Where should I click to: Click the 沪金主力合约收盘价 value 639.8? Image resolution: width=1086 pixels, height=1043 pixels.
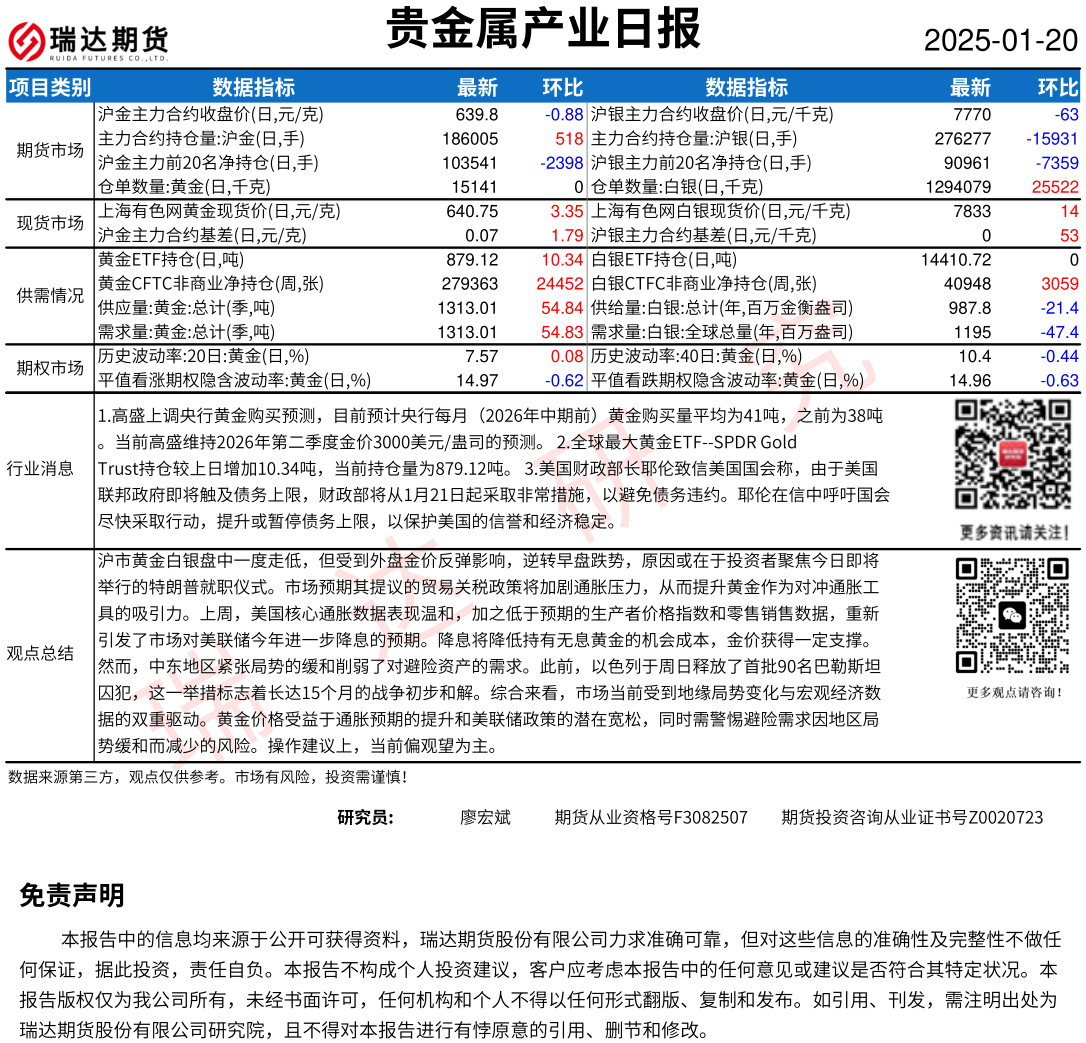pyautogui.click(x=476, y=115)
